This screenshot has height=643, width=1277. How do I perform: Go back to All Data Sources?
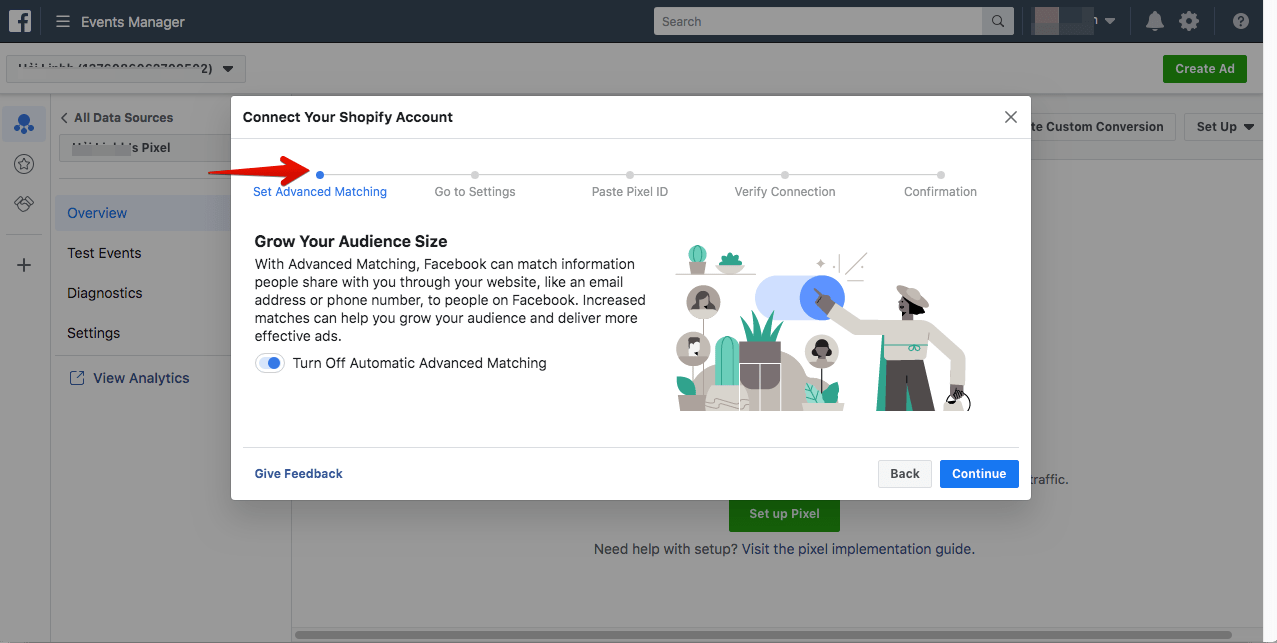click(x=116, y=118)
